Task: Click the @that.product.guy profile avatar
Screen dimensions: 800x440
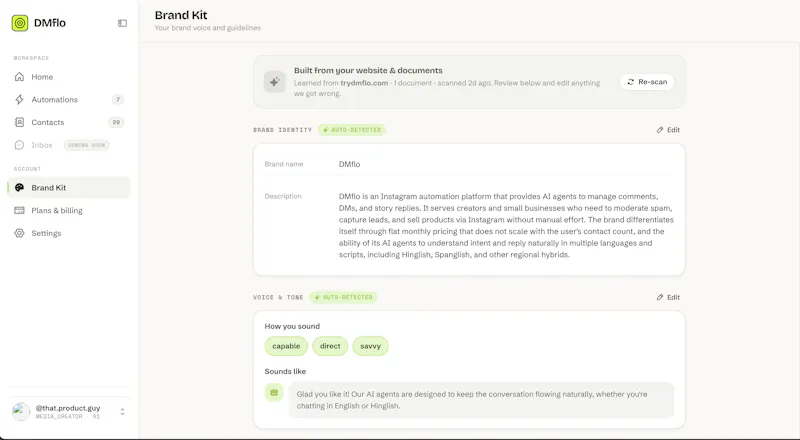Action: [21, 411]
